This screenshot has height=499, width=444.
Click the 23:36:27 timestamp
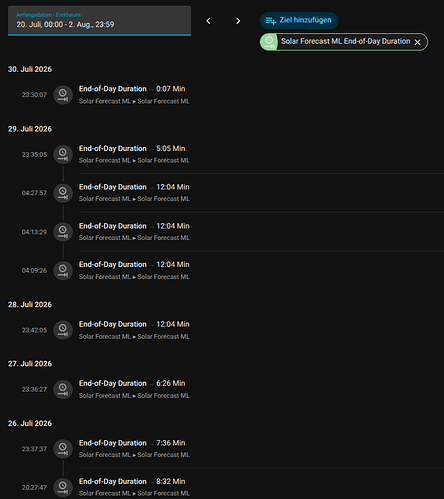coord(34,390)
